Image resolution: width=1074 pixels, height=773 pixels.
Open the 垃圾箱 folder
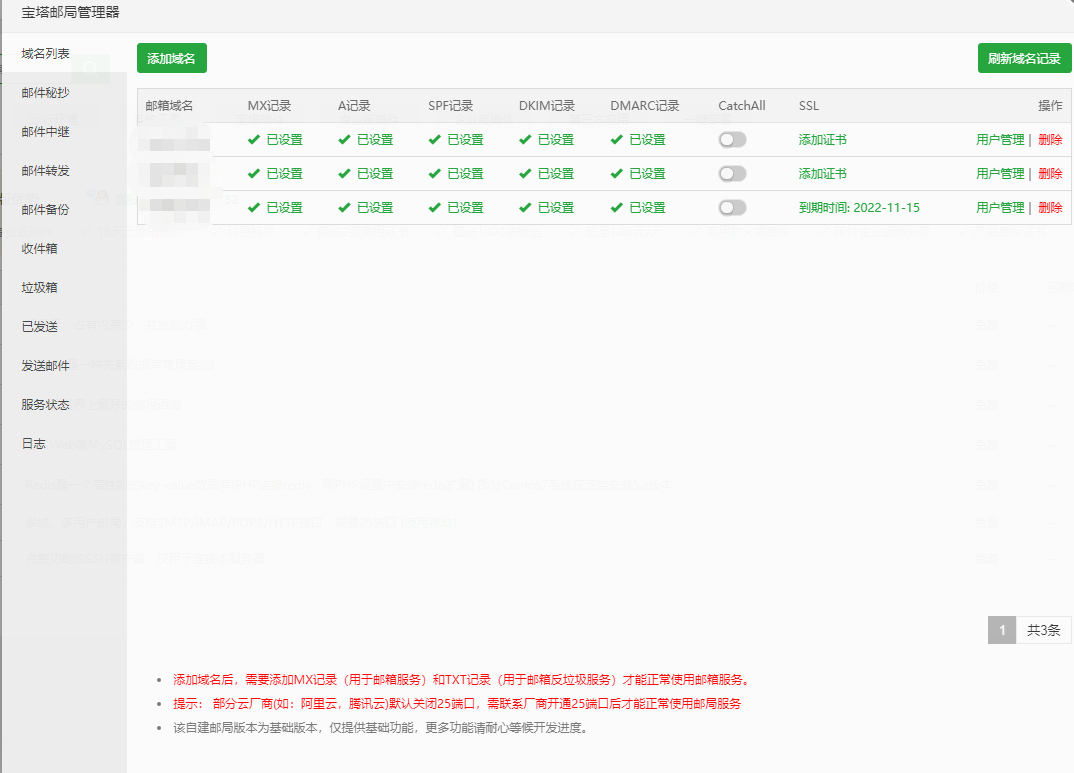[40, 287]
